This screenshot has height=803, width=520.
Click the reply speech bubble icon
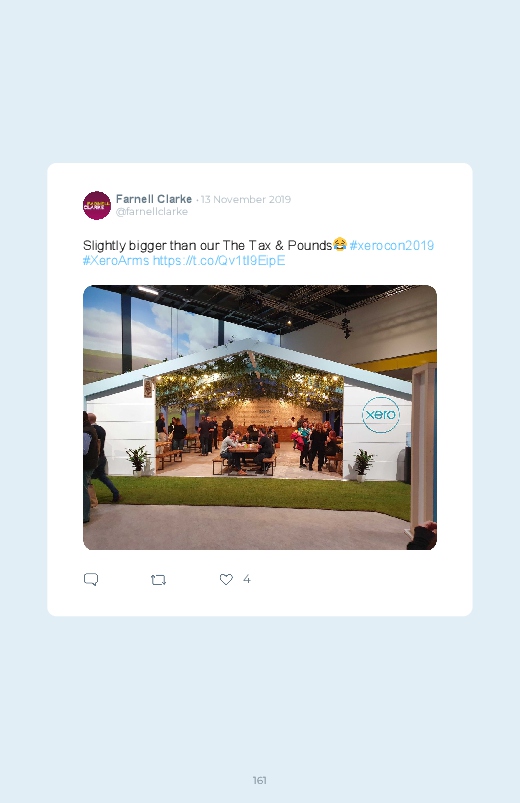coord(91,579)
